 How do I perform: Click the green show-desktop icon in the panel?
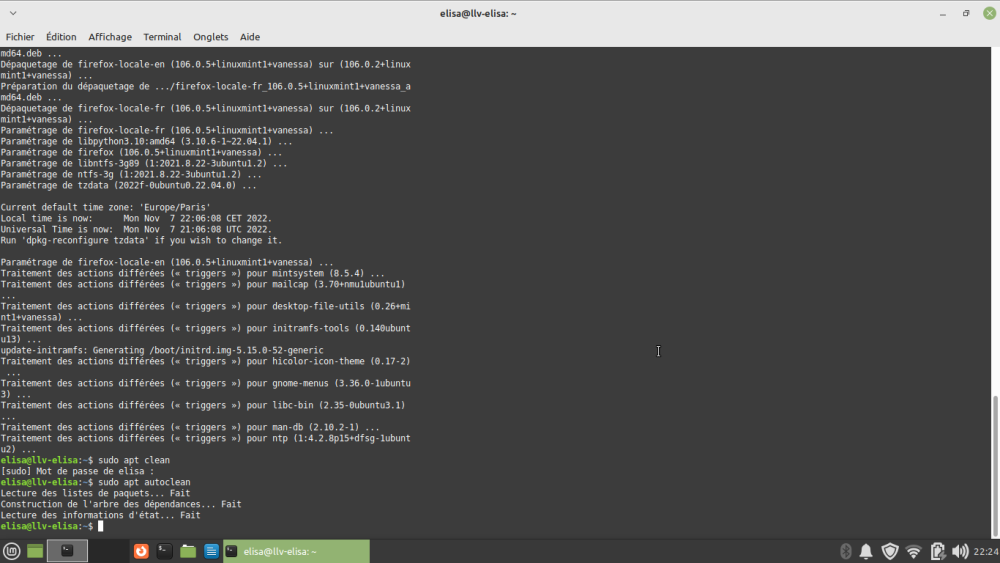pos(36,551)
